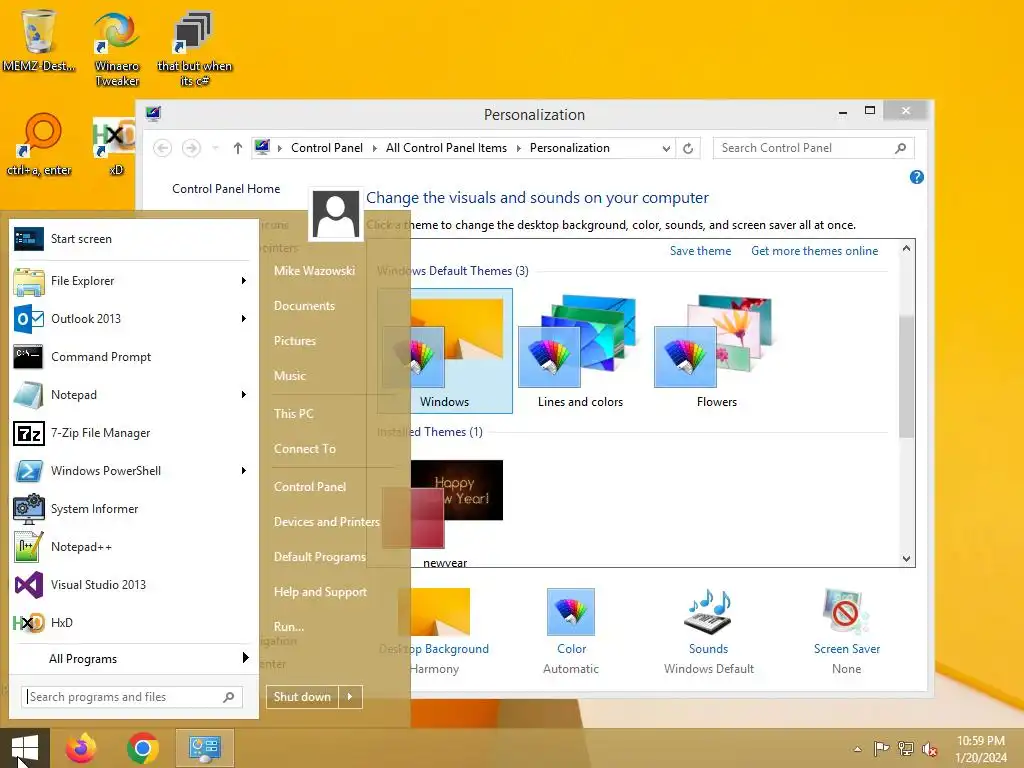1024x768 pixels.
Task: Open 'ctrl+a, enter' desktop shortcut
Action: [39, 145]
